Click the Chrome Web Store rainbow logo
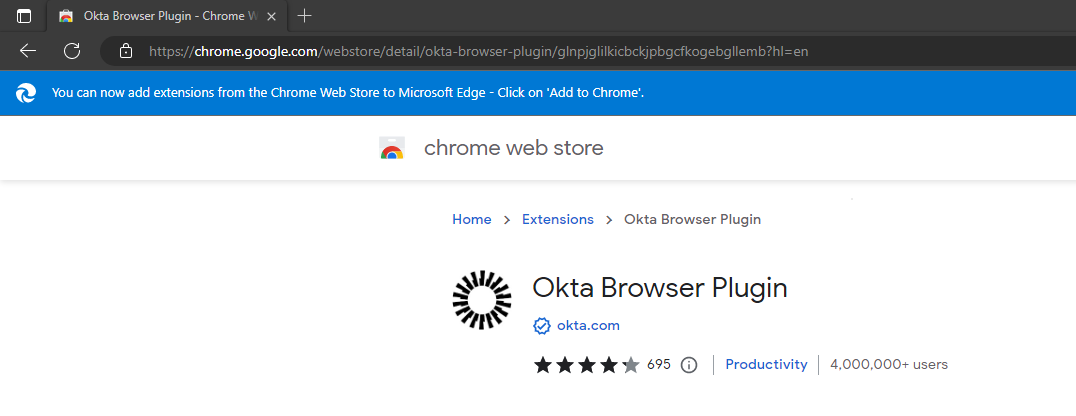This screenshot has height=416, width=1076. point(392,149)
